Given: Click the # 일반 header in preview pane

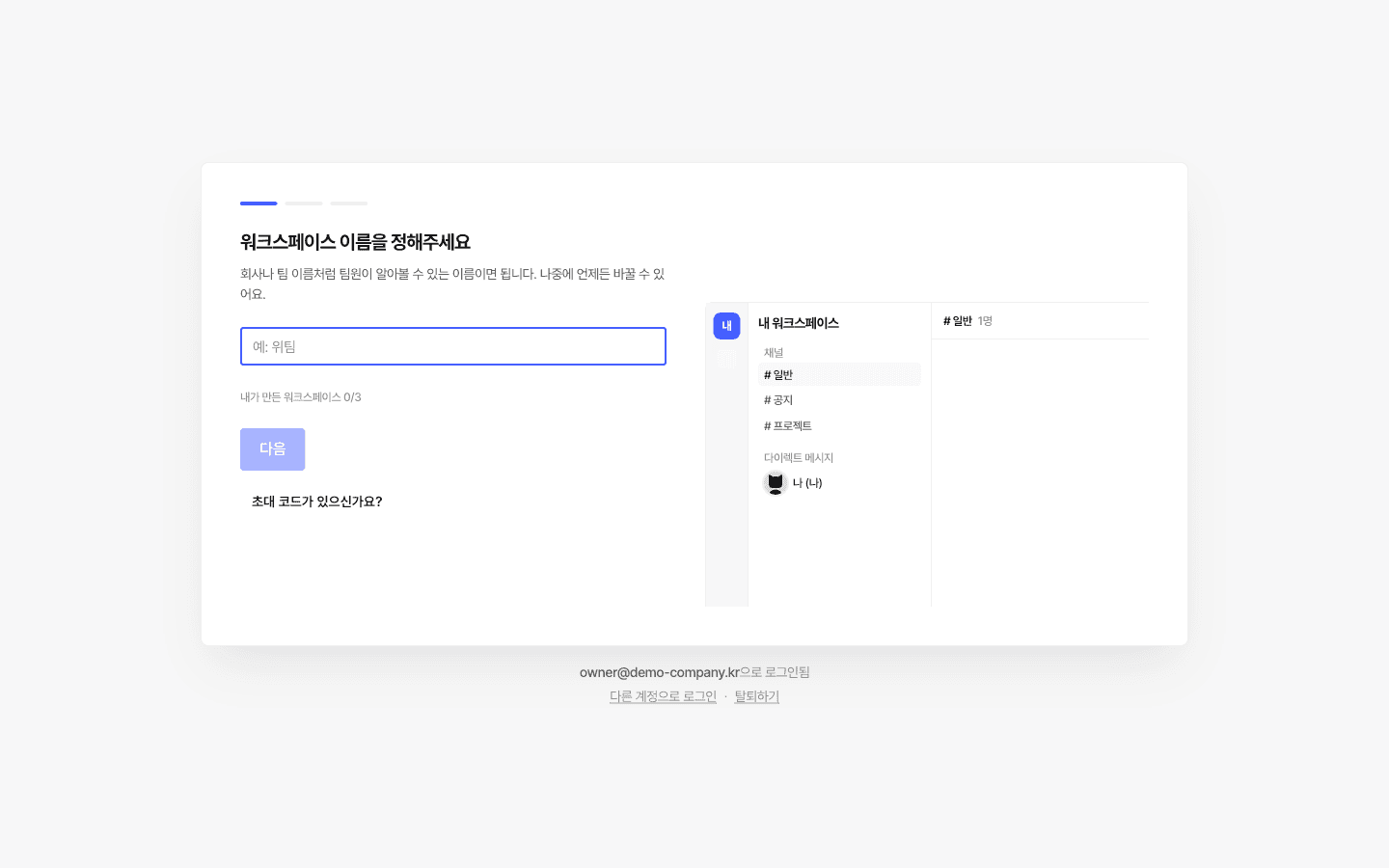Looking at the screenshot, I should pyautogui.click(x=957, y=321).
